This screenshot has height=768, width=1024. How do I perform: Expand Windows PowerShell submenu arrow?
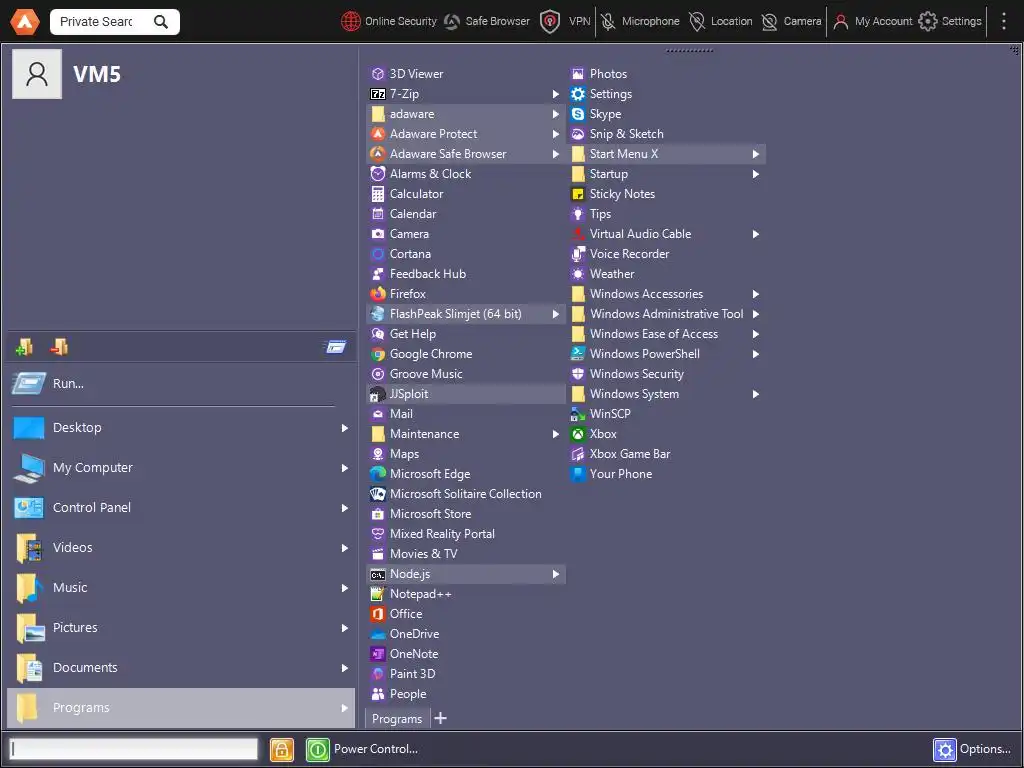point(756,354)
